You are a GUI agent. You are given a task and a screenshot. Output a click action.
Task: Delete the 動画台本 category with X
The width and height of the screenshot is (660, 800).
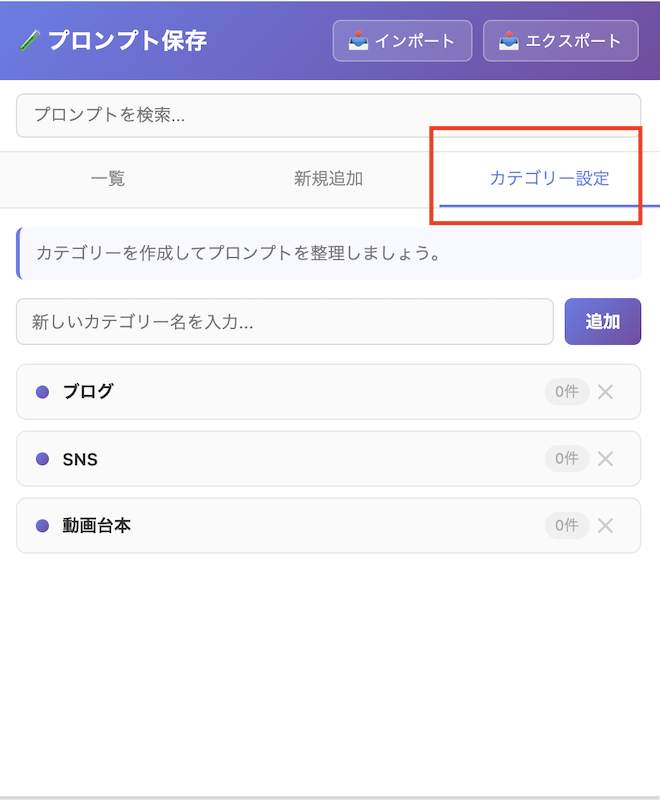click(x=605, y=526)
